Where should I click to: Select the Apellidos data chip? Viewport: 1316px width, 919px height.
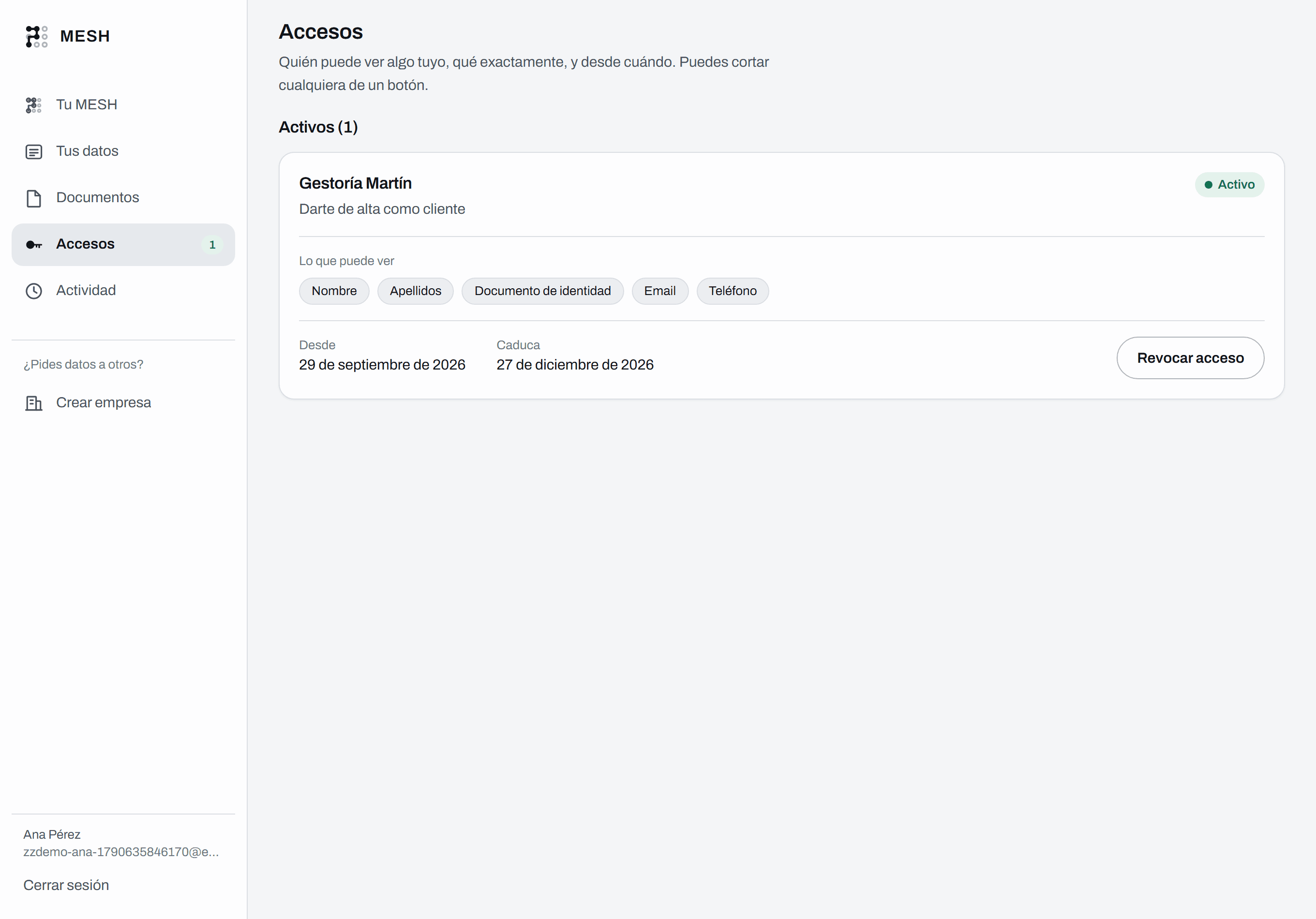click(x=416, y=291)
